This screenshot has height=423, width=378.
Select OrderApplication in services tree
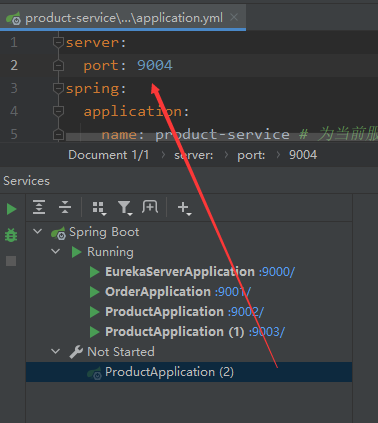[x=158, y=292]
